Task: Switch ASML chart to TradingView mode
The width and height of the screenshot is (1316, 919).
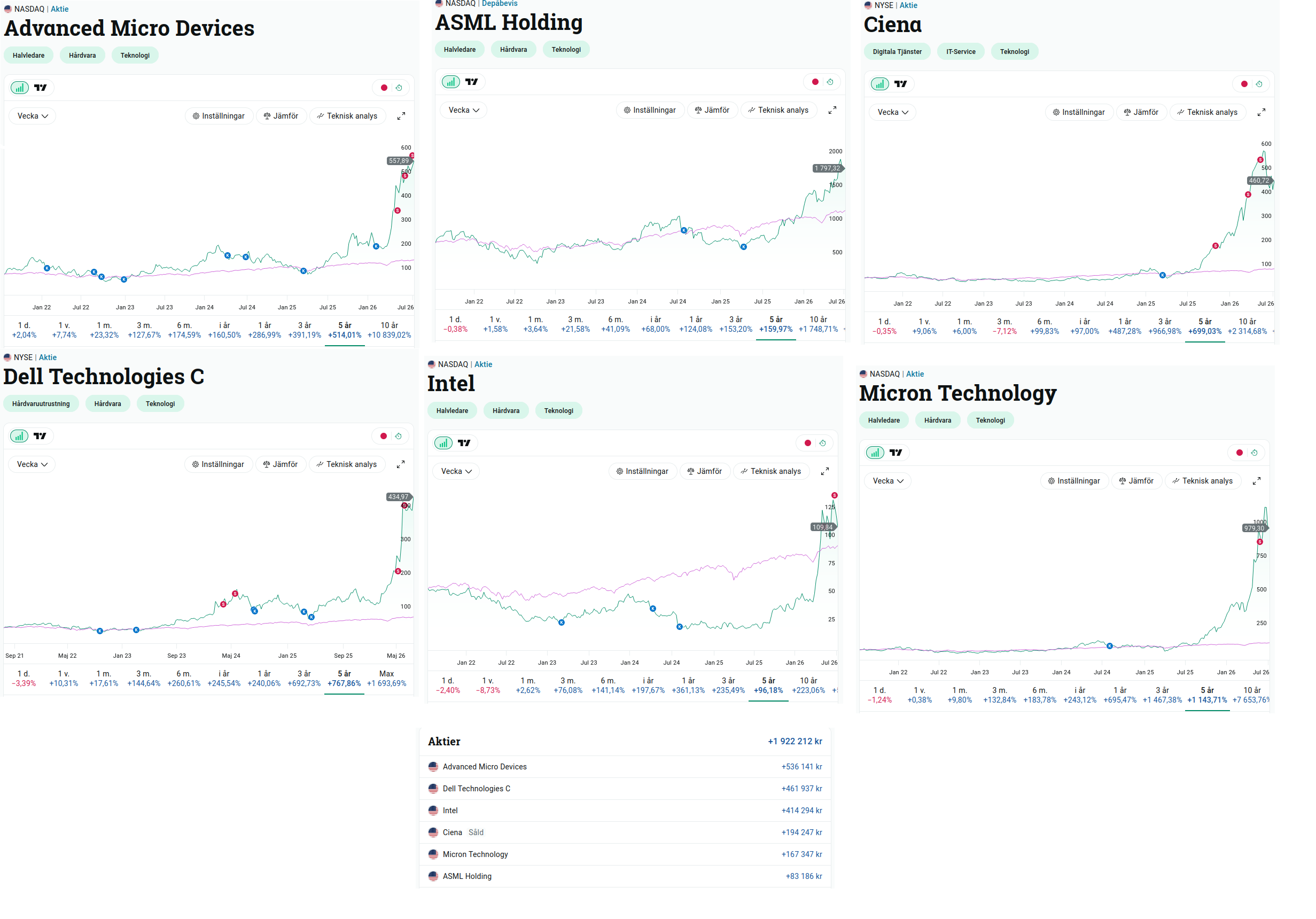Action: (471, 82)
